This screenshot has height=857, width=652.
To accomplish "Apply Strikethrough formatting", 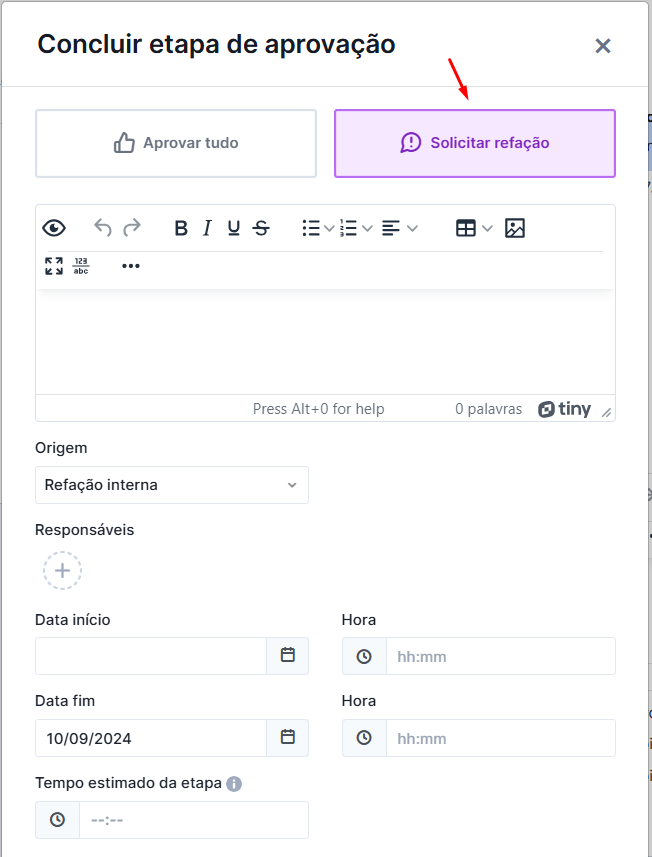I will pyautogui.click(x=261, y=228).
